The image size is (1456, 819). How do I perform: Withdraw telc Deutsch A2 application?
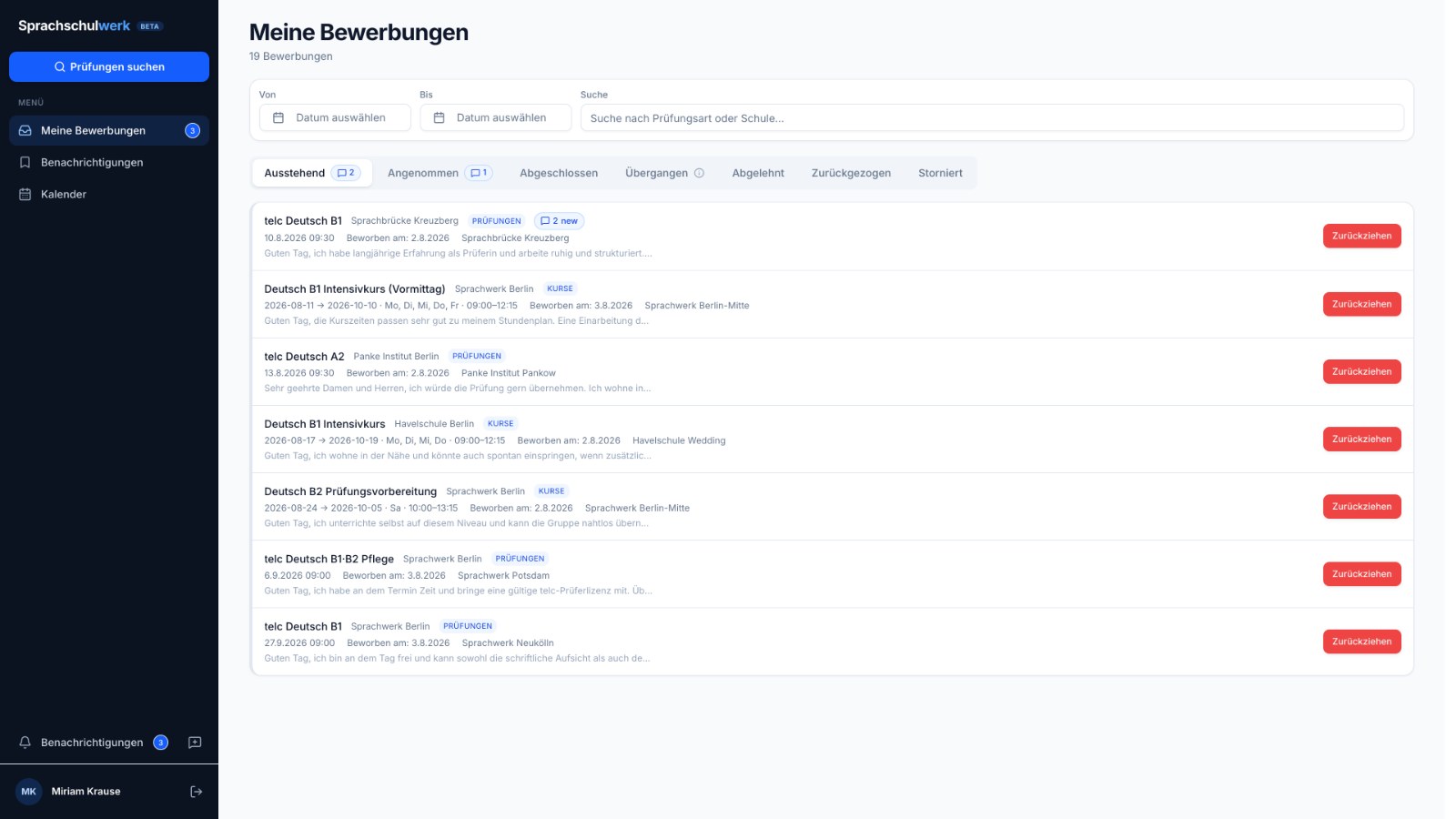tap(1361, 371)
